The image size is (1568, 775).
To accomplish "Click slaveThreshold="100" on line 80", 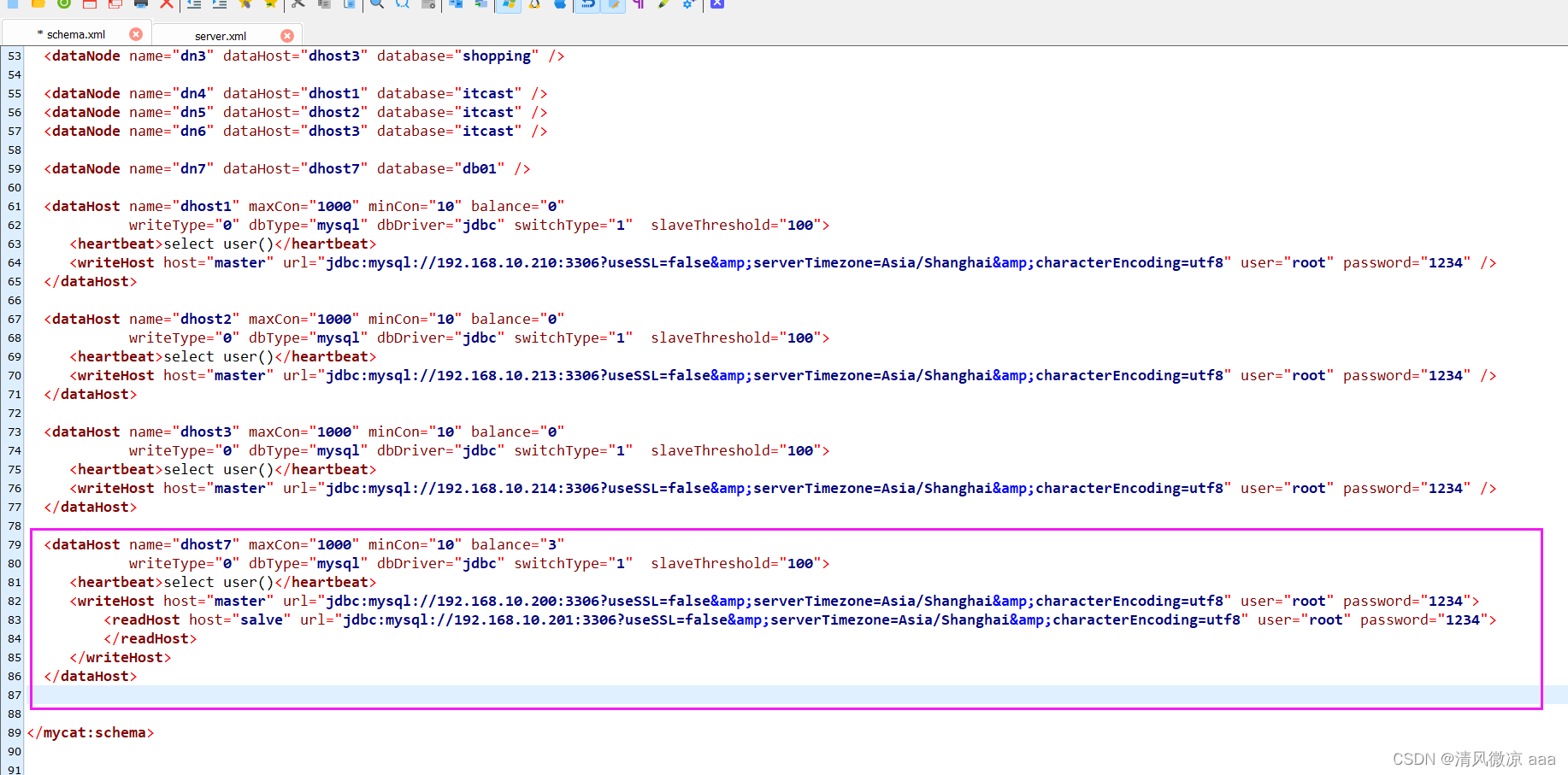I will pyautogui.click(x=736, y=563).
